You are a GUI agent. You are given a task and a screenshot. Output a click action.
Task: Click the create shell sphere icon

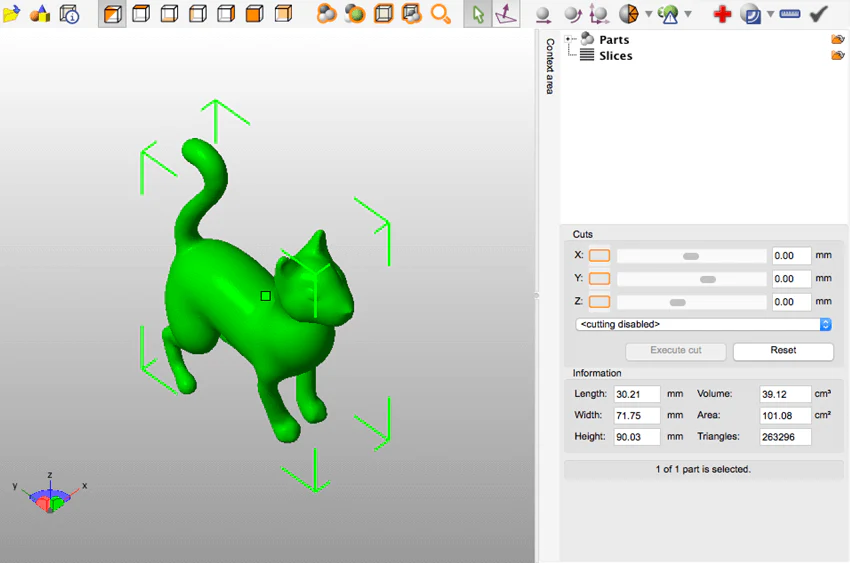point(751,15)
